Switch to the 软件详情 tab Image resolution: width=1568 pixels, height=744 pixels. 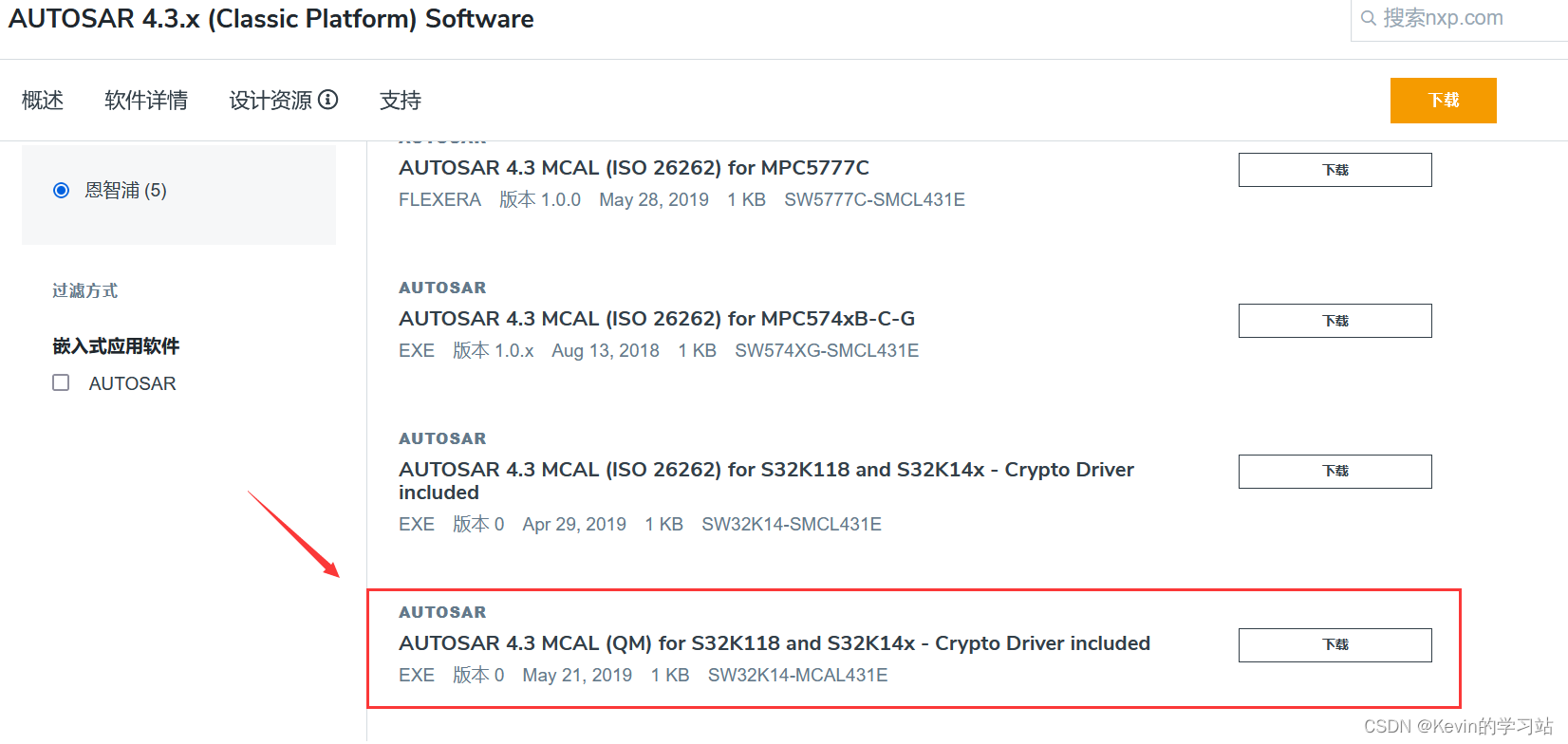pyautogui.click(x=146, y=100)
